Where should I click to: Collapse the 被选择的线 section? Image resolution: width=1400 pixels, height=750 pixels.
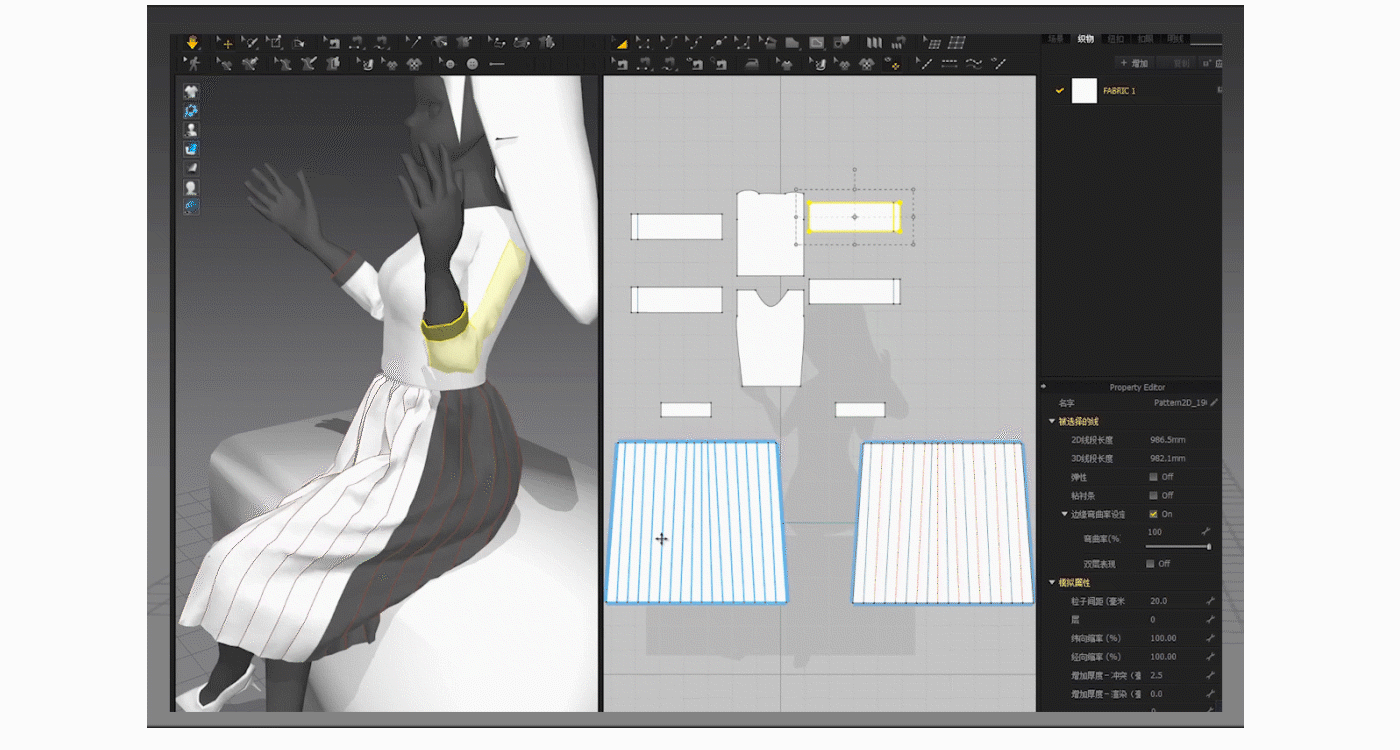tap(1051, 421)
